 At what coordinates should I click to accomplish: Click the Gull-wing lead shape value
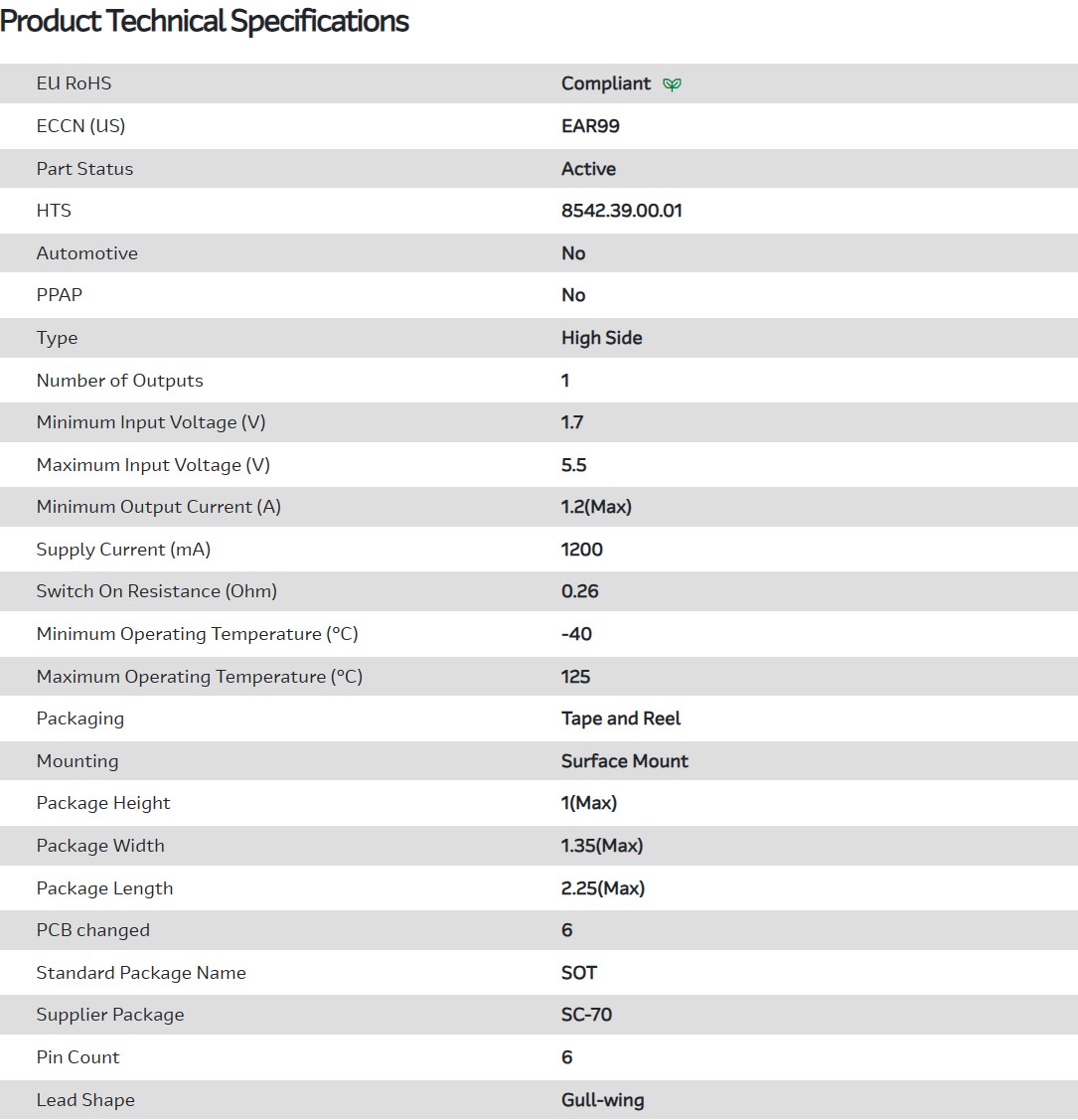[x=602, y=1100]
